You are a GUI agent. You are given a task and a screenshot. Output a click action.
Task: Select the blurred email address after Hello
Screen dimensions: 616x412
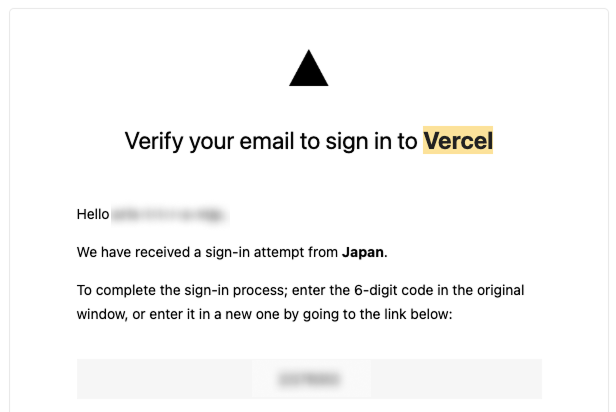click(170, 215)
